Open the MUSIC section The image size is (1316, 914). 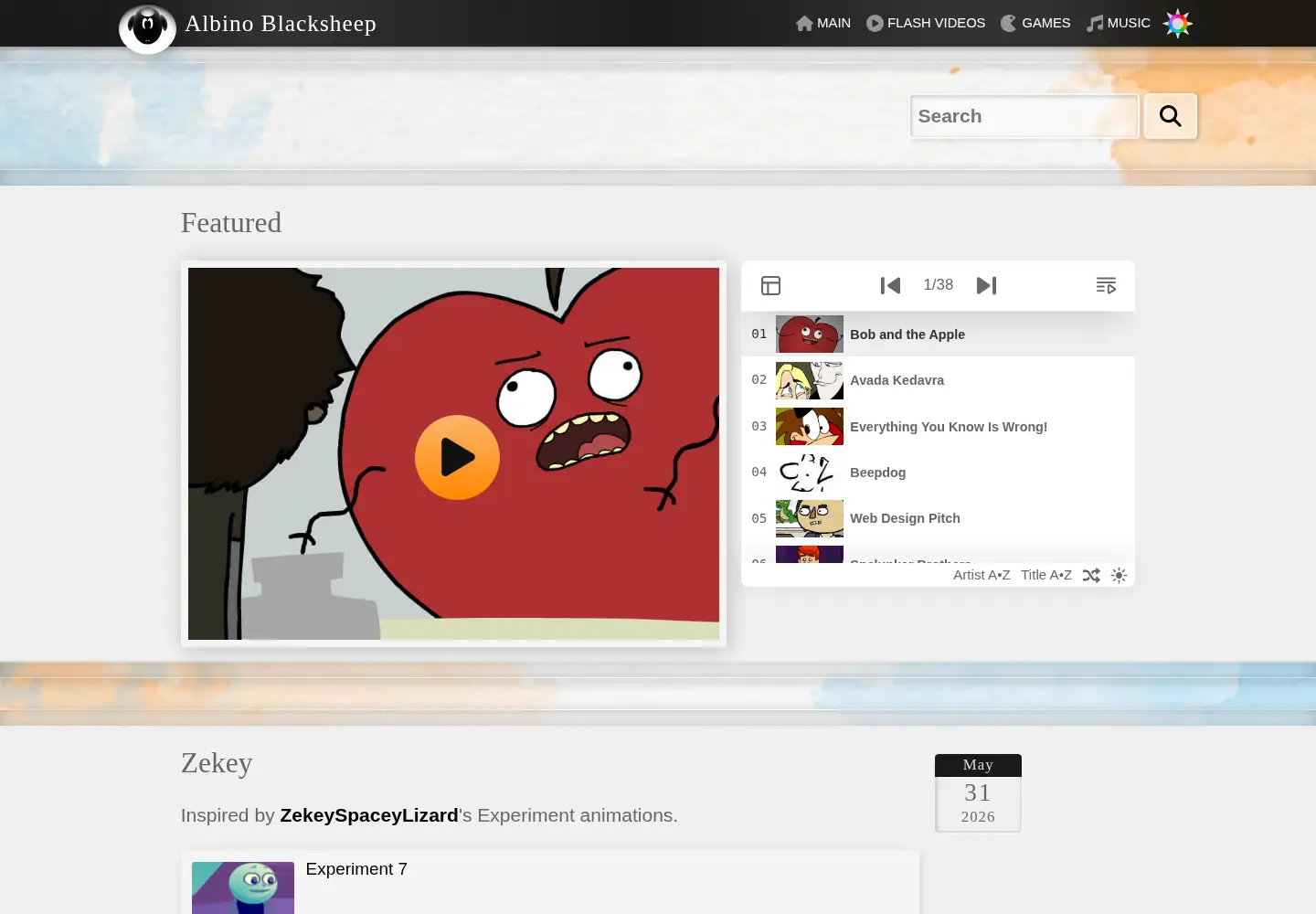coord(1119,23)
